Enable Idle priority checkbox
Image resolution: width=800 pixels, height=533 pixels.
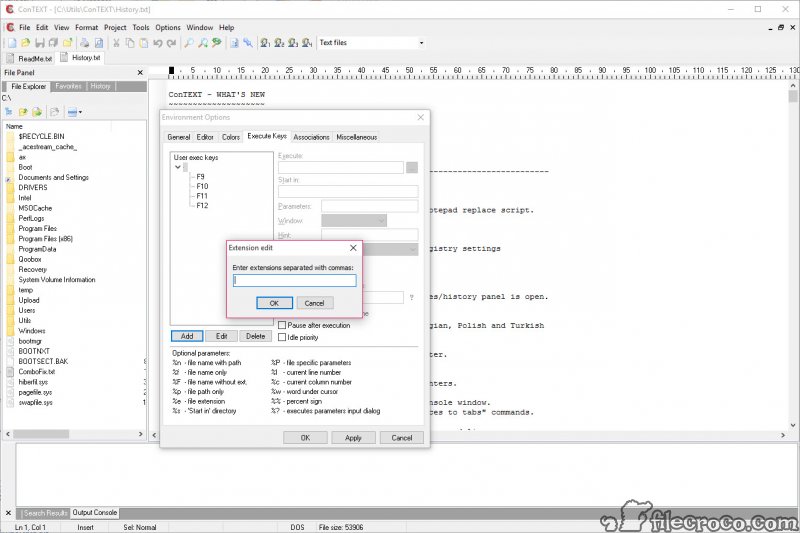click(x=282, y=337)
